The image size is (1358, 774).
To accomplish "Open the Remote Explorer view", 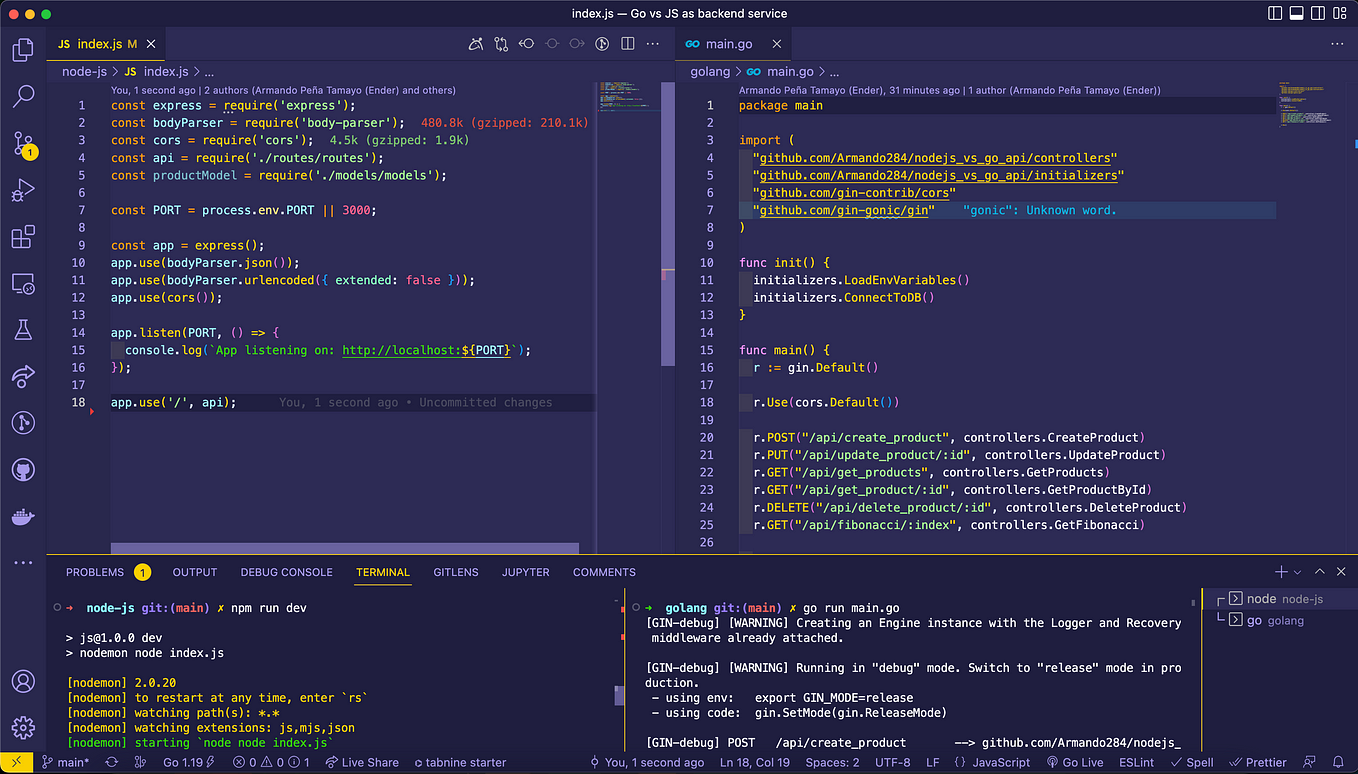I will click(23, 284).
